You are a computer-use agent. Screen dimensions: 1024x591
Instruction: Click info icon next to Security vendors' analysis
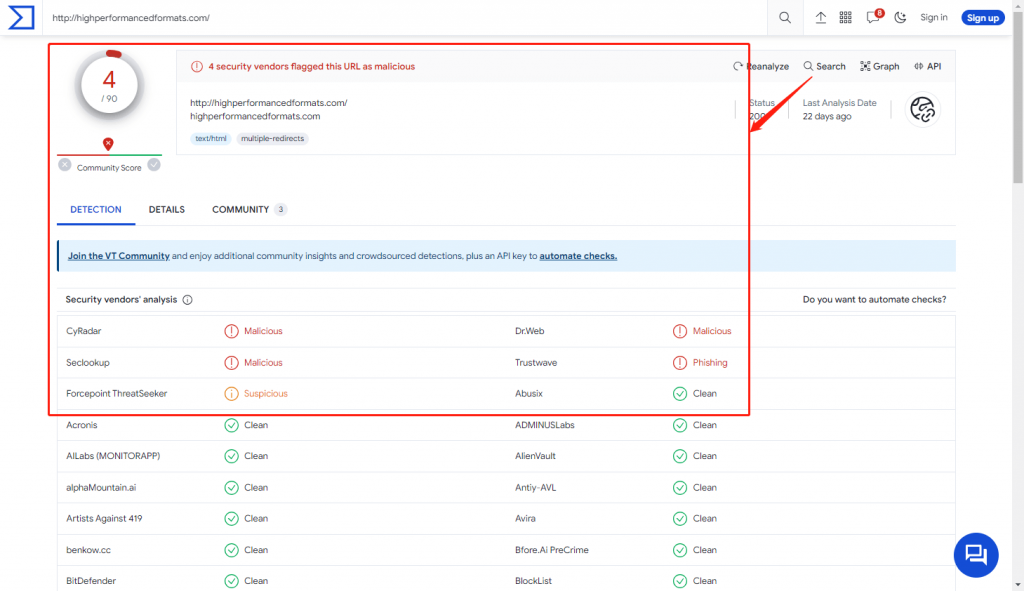[x=187, y=300]
